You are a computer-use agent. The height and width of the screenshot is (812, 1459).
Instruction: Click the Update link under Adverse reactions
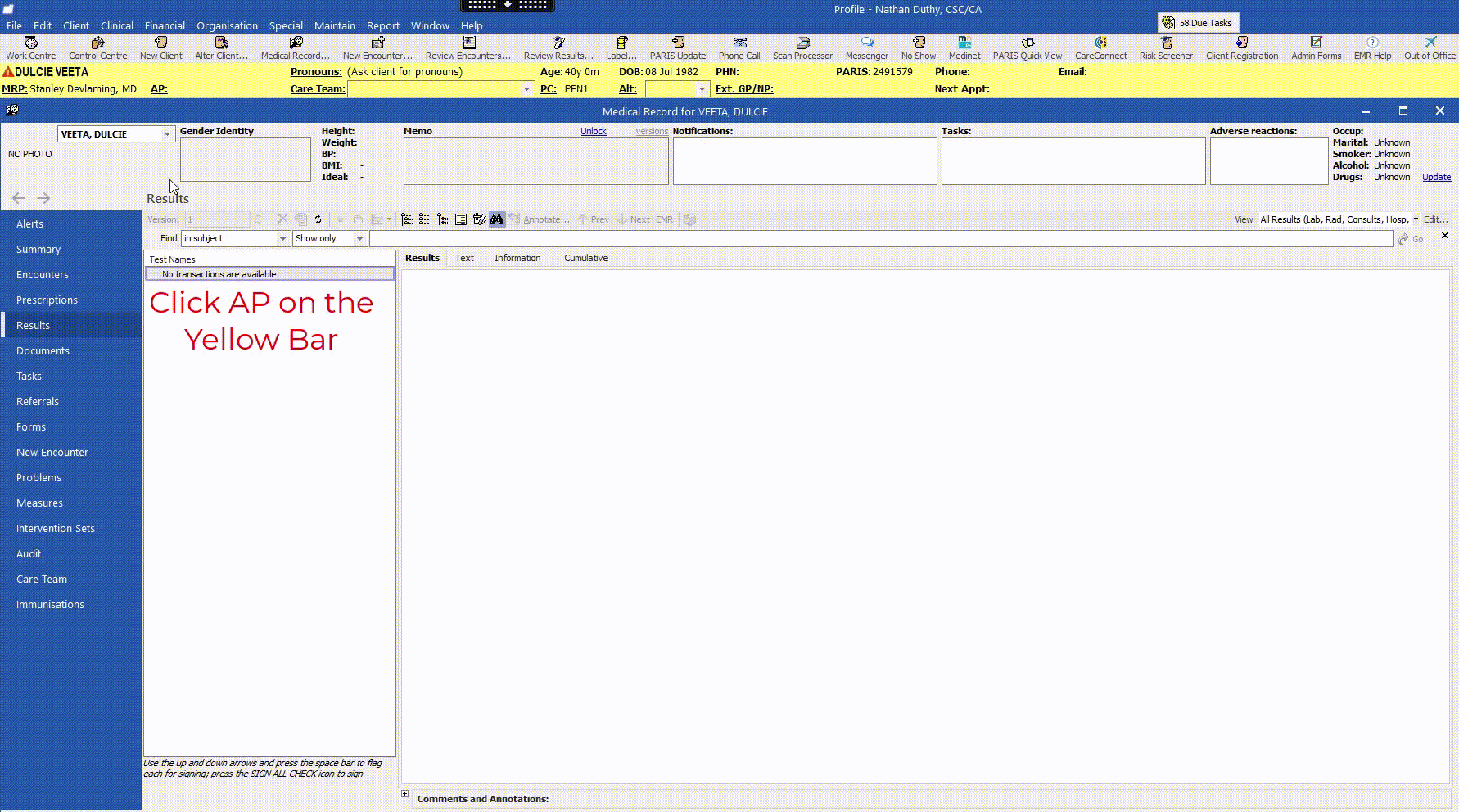[x=1436, y=177]
